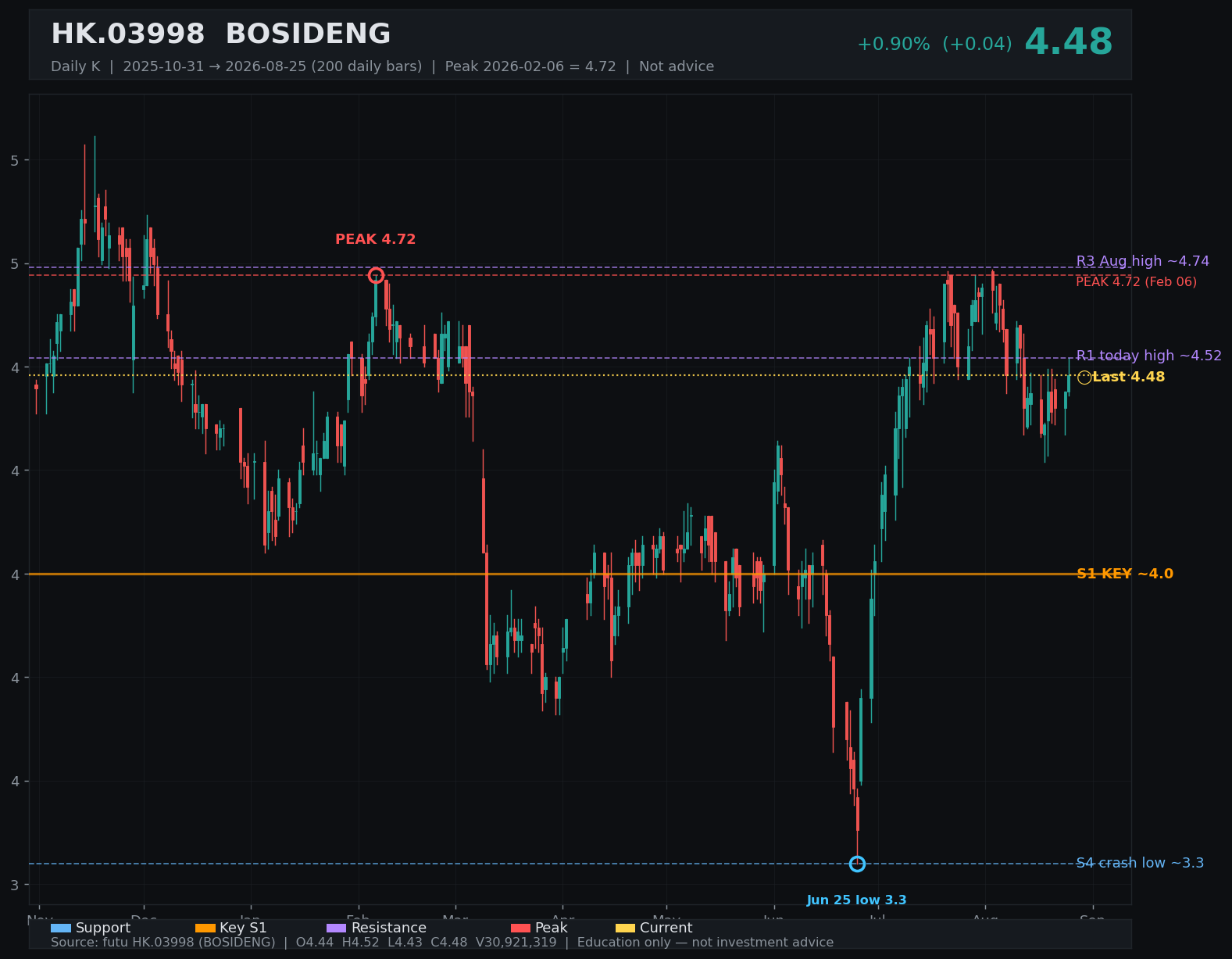Image resolution: width=1232 pixels, height=959 pixels.
Task: Click the "Resistance" legend label
Action: [x=389, y=928]
